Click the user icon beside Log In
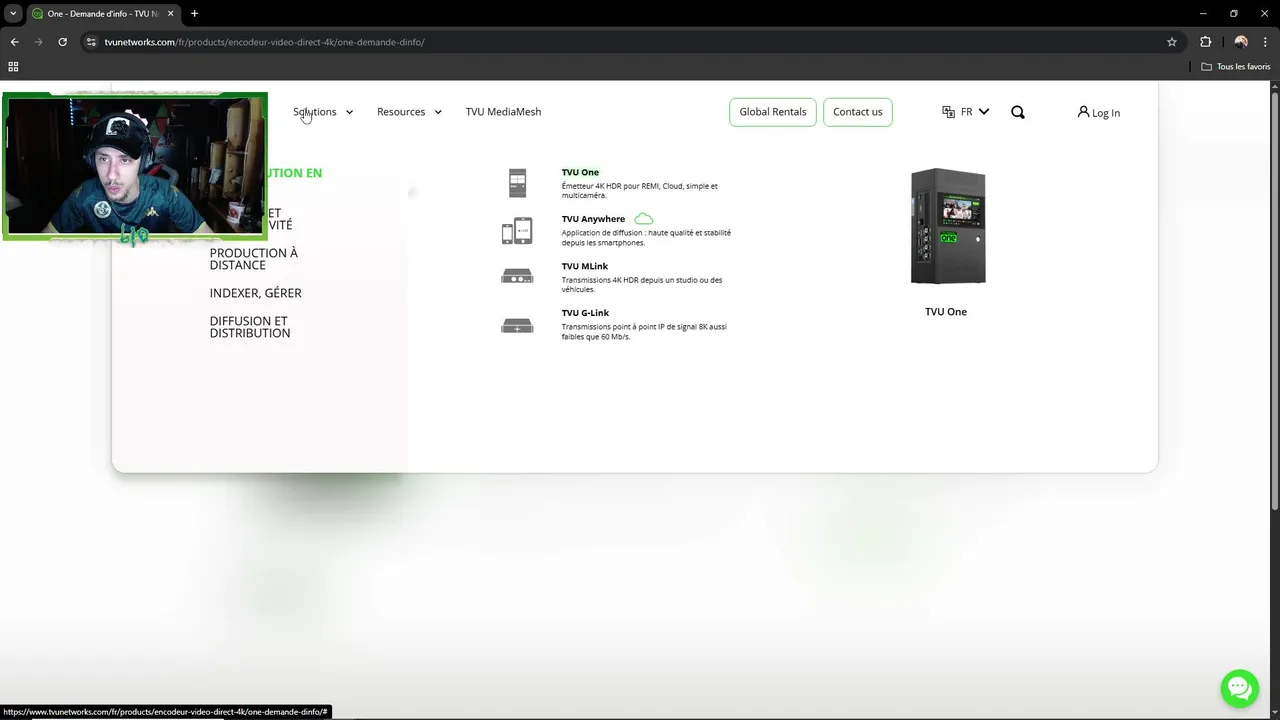The width and height of the screenshot is (1280, 720). tap(1083, 112)
